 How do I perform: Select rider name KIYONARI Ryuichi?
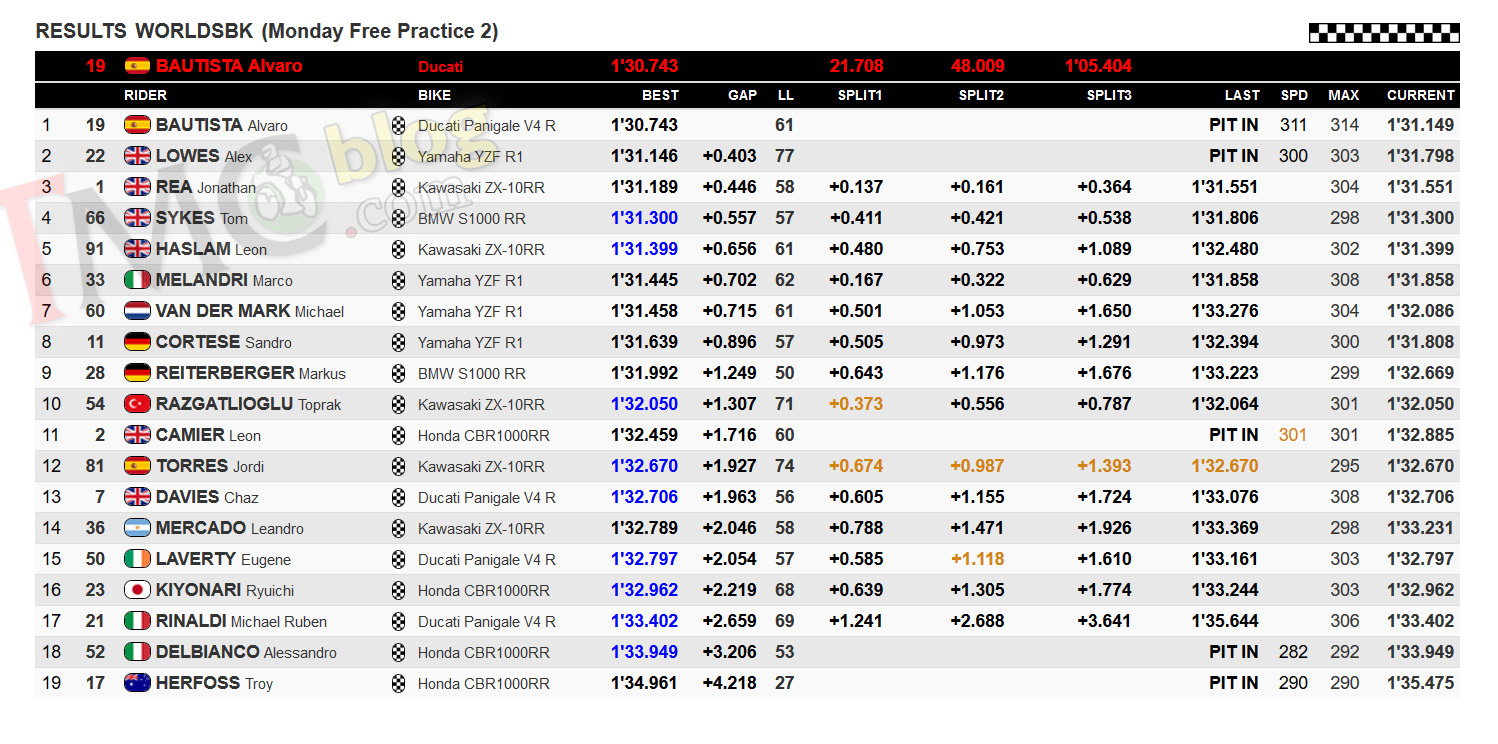[225, 590]
